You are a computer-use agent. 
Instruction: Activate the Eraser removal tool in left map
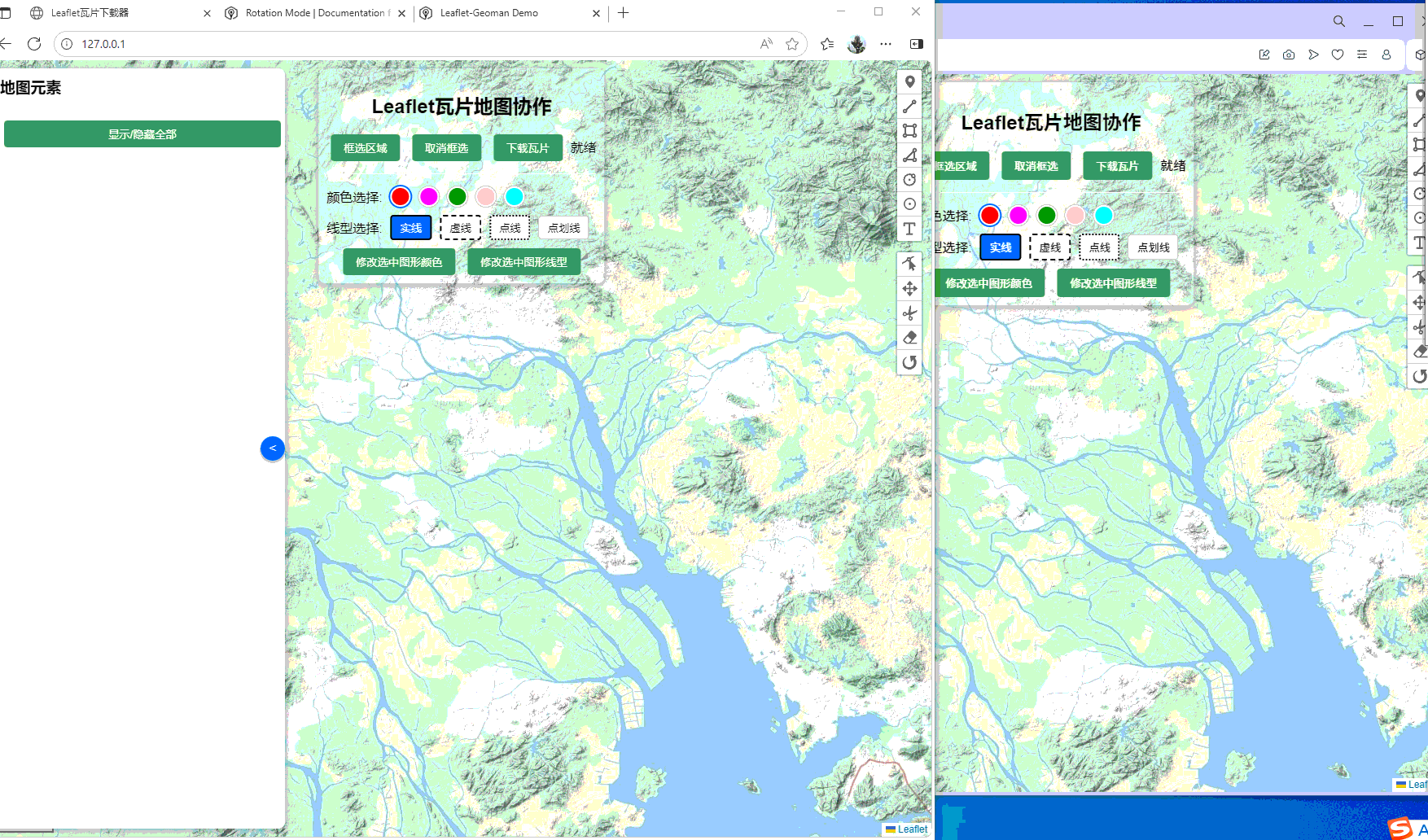click(x=909, y=338)
